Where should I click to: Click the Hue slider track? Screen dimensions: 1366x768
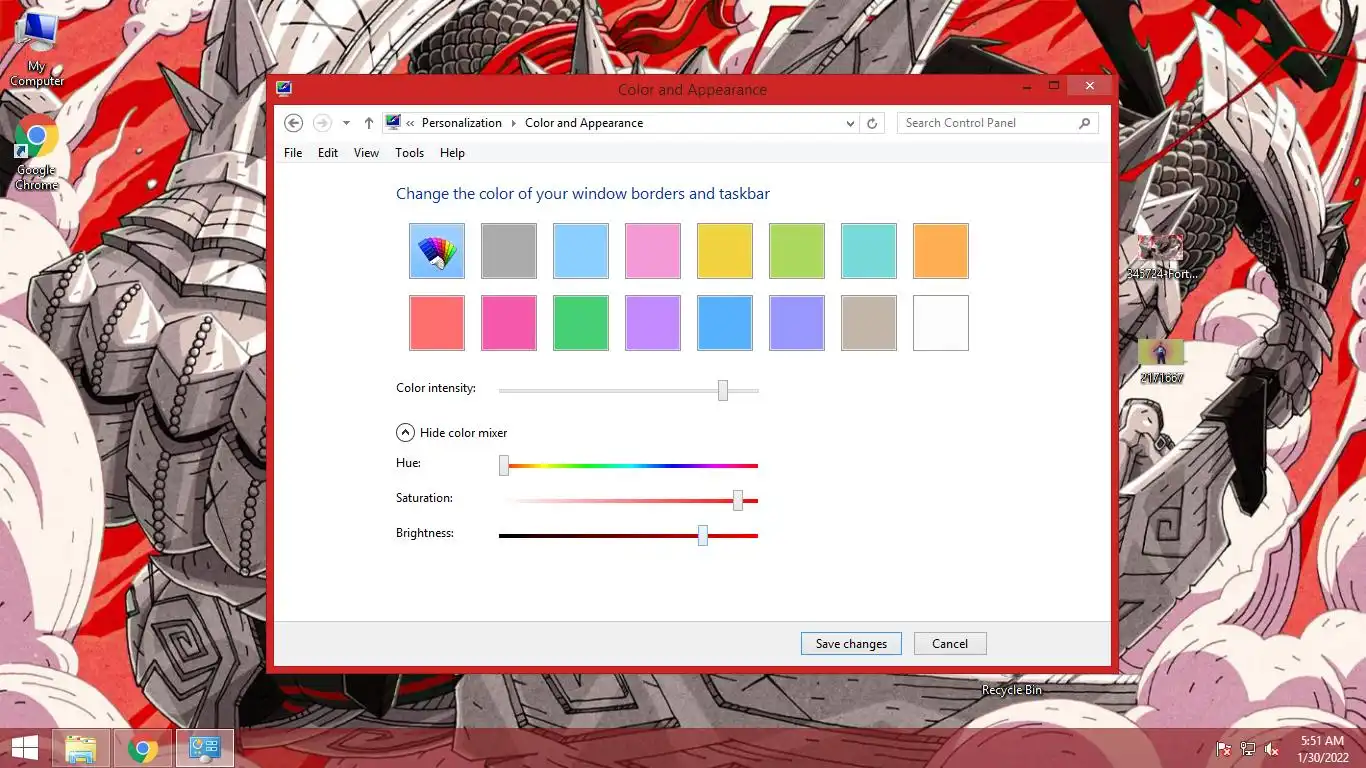click(629, 466)
